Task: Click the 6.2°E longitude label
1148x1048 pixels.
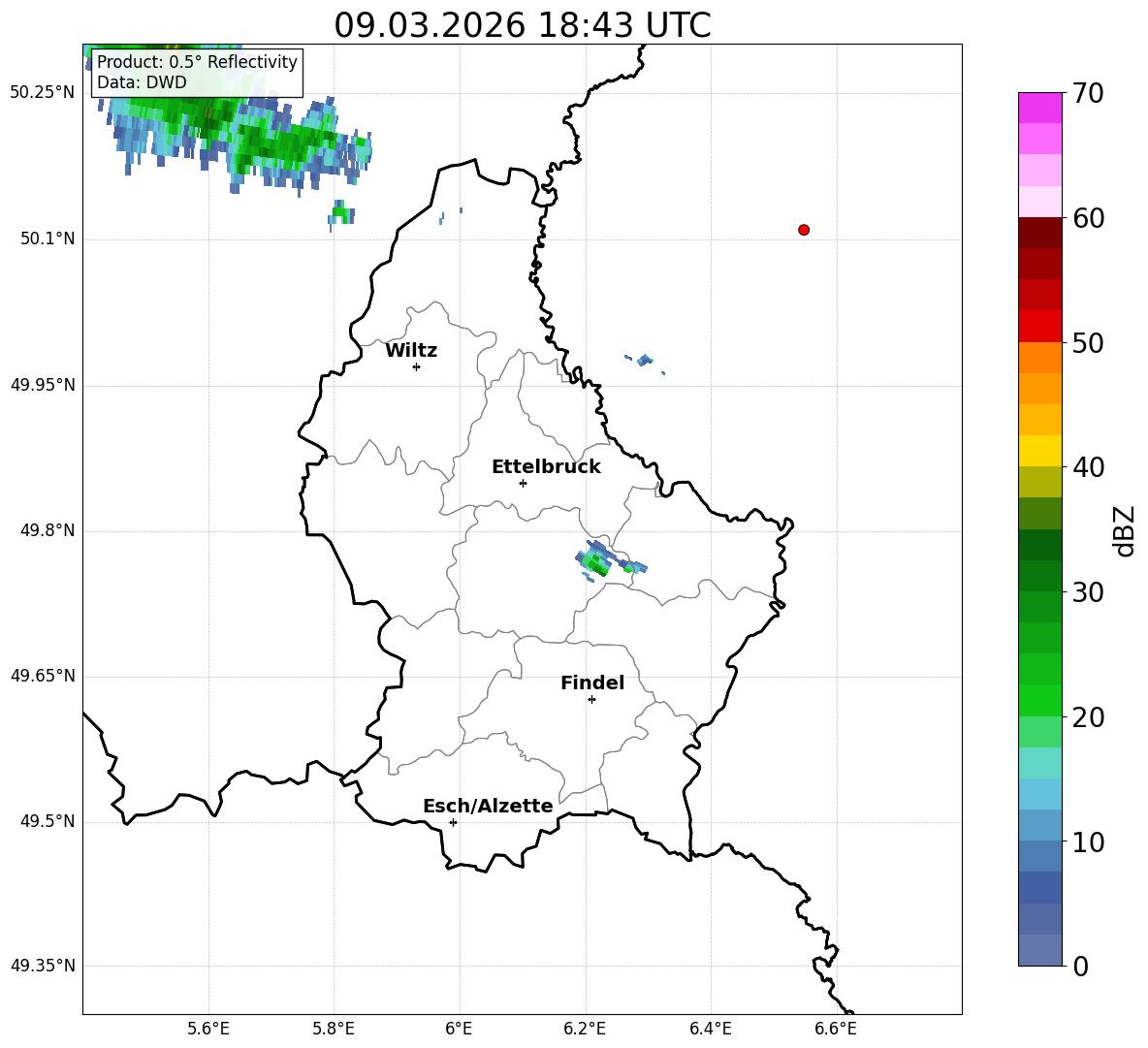Action: (x=585, y=1029)
